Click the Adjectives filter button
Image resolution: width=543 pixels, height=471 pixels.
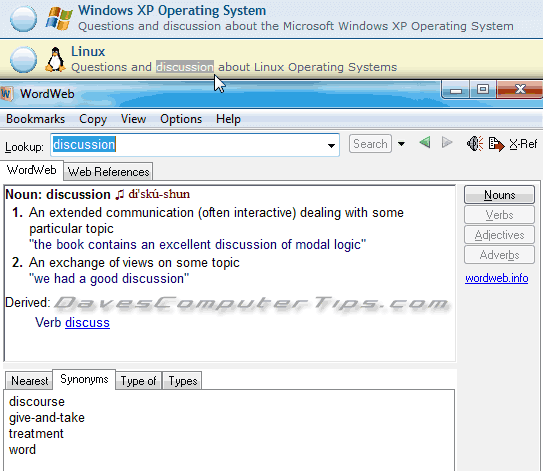[499, 235]
